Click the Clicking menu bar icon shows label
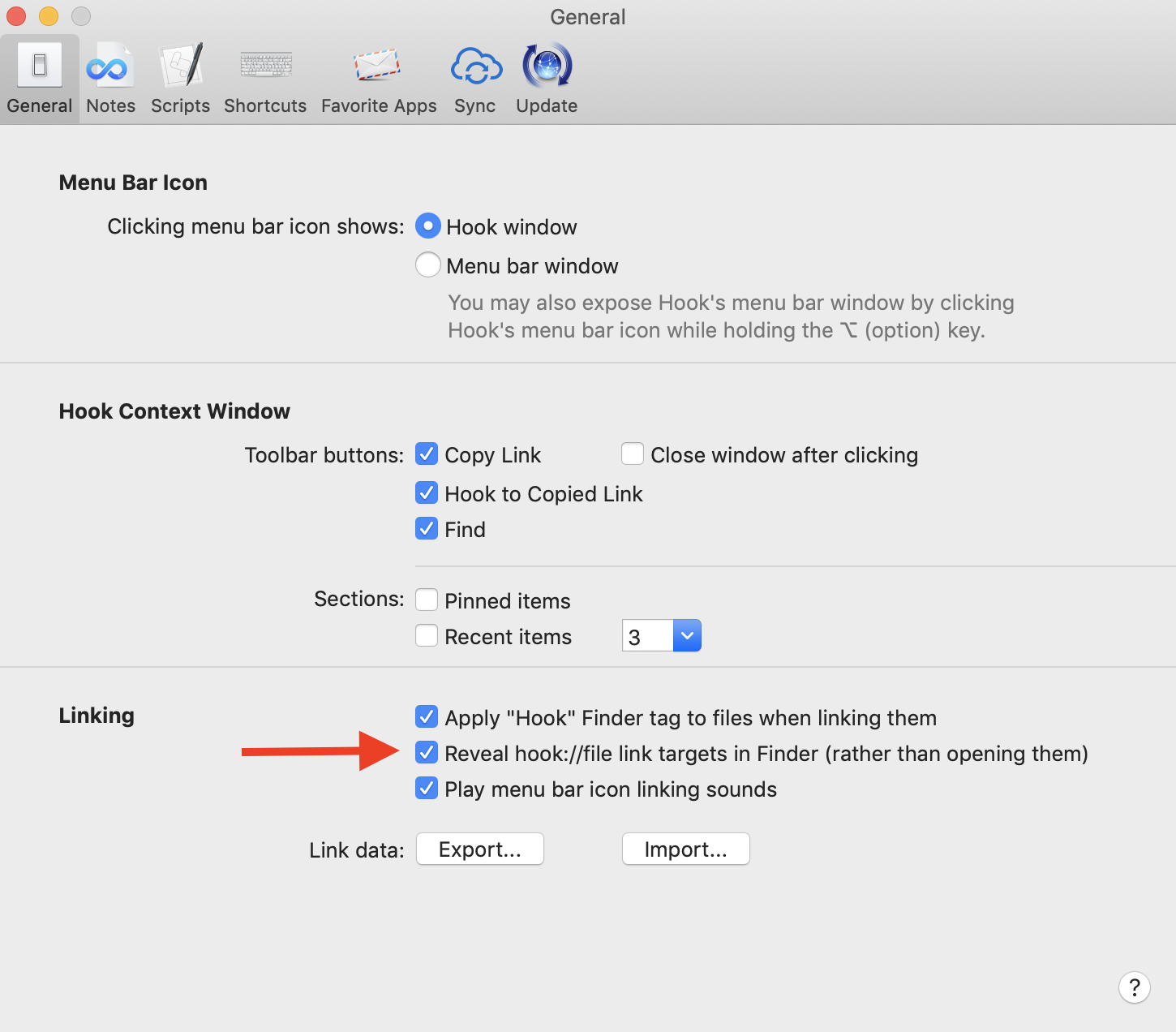Screen dimensions: 1176x1032 click(255, 226)
